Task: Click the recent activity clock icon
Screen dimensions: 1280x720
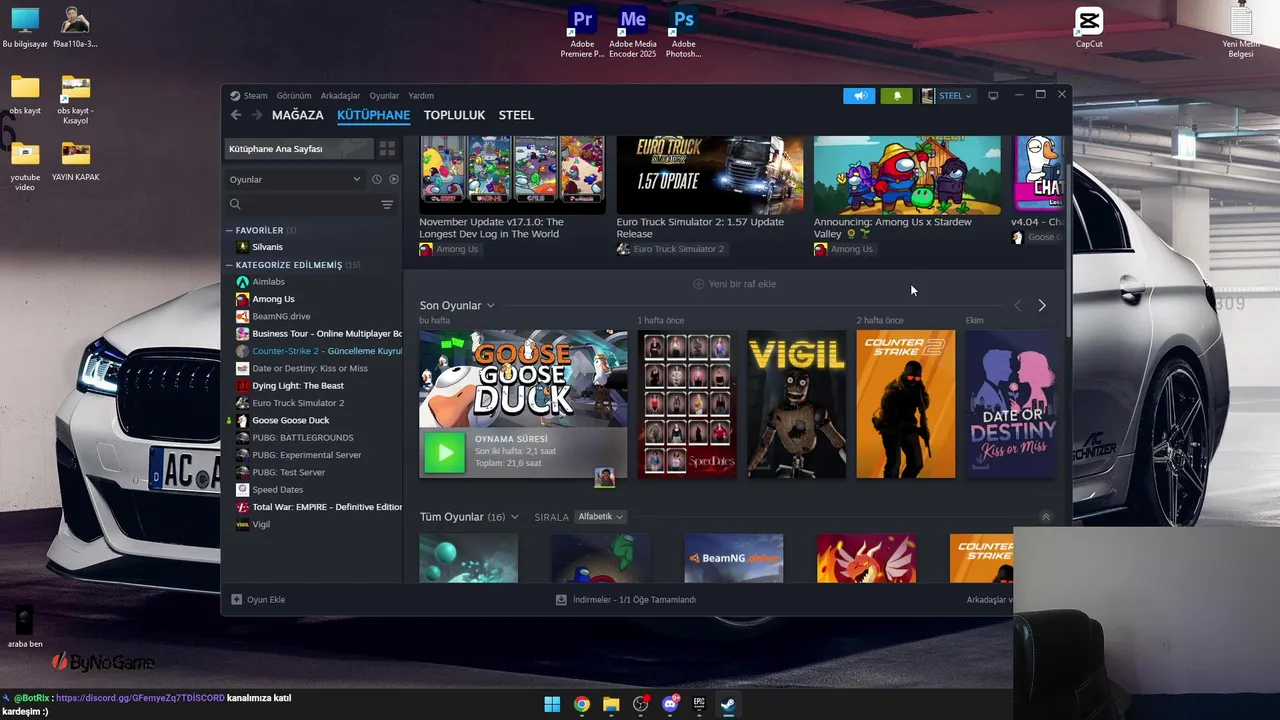Action: [x=377, y=179]
